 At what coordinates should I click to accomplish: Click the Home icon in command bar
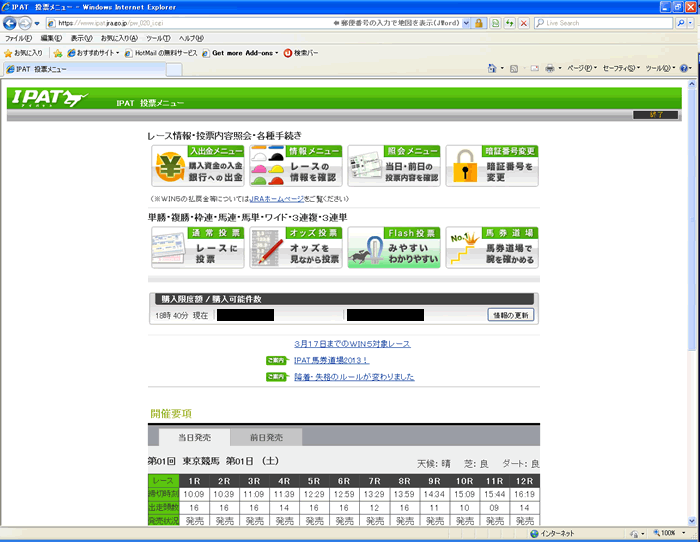492,68
